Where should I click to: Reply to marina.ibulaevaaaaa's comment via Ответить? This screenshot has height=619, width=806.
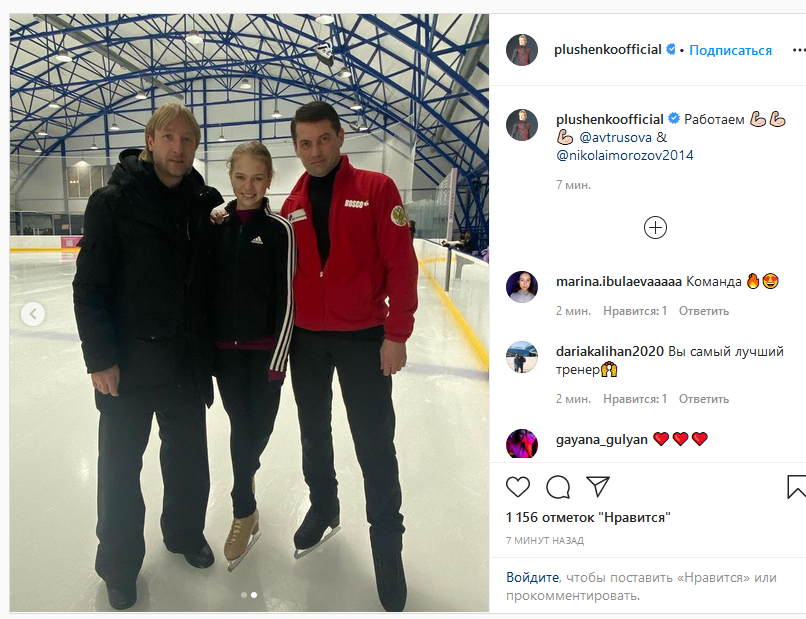pyautogui.click(x=704, y=311)
